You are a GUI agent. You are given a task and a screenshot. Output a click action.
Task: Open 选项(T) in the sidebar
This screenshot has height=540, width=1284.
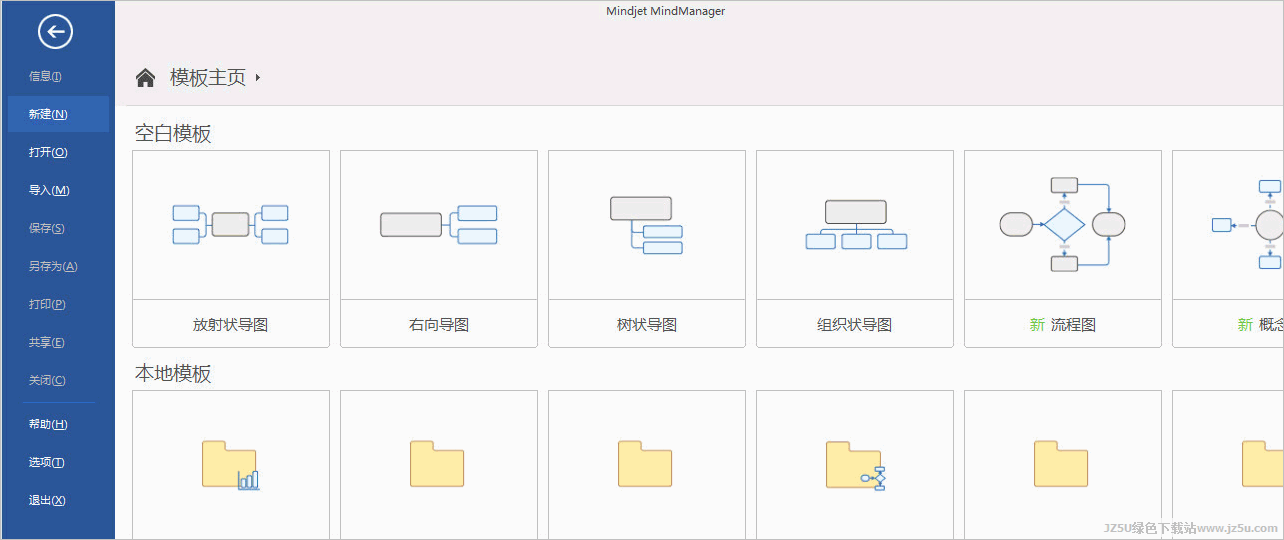click(x=47, y=462)
